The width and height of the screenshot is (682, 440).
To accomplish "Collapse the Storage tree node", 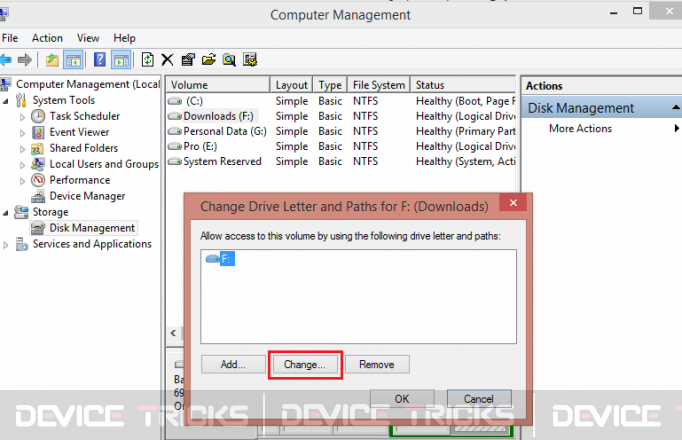I will coord(6,213).
